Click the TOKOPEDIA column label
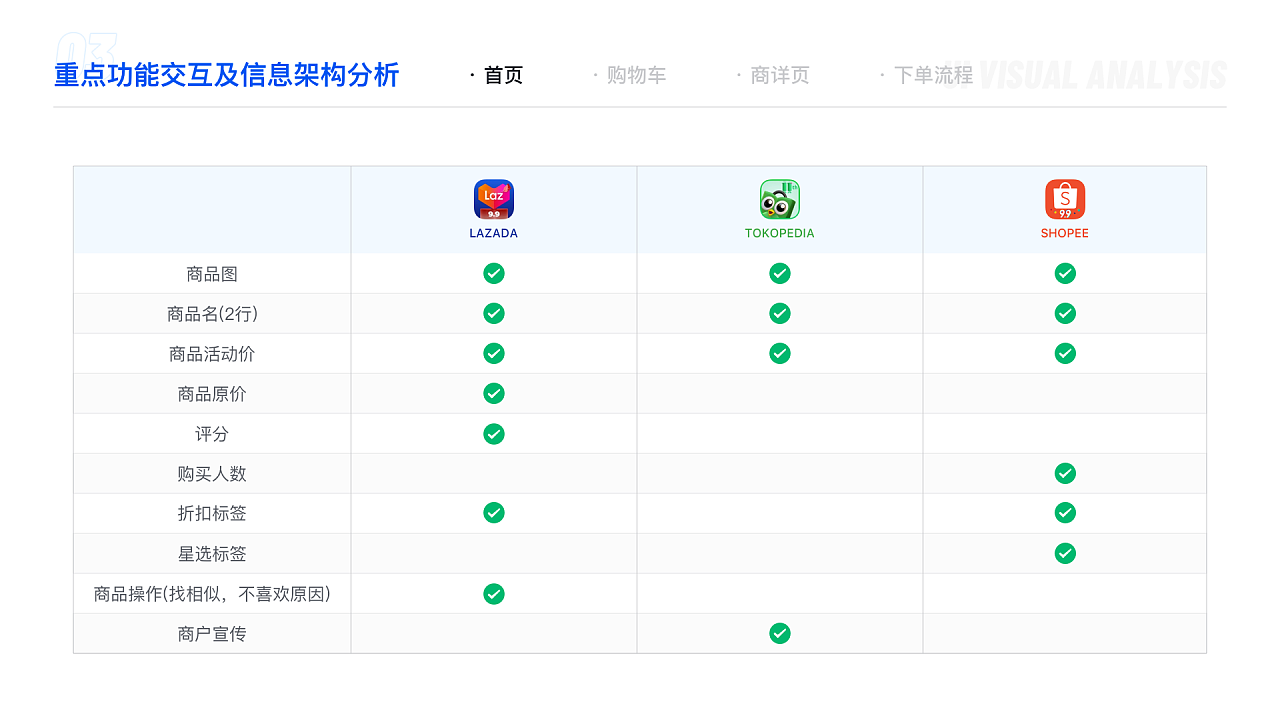The width and height of the screenshot is (1280, 720). pyautogui.click(x=780, y=233)
